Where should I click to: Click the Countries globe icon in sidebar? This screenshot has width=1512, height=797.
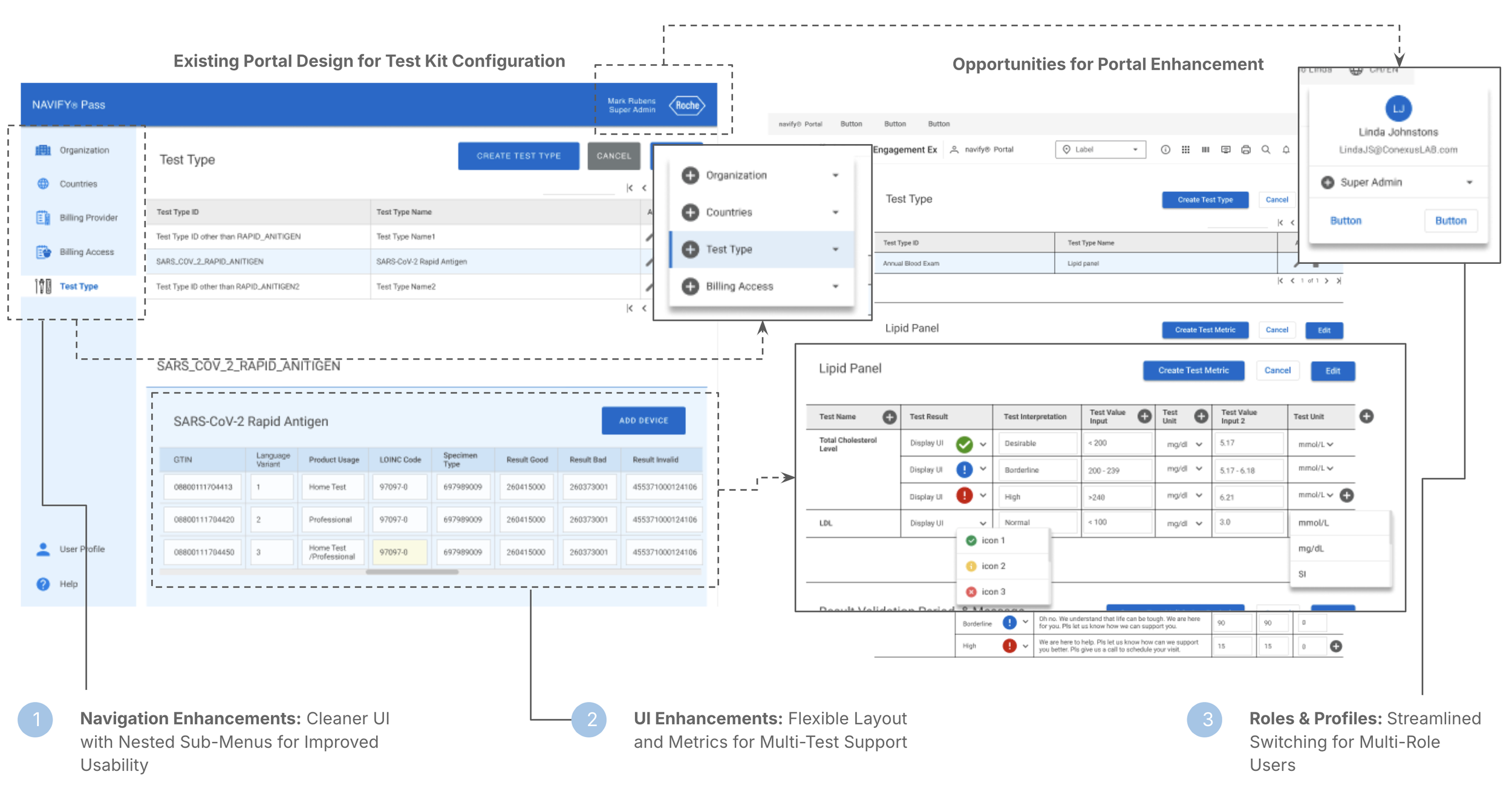click(43, 184)
